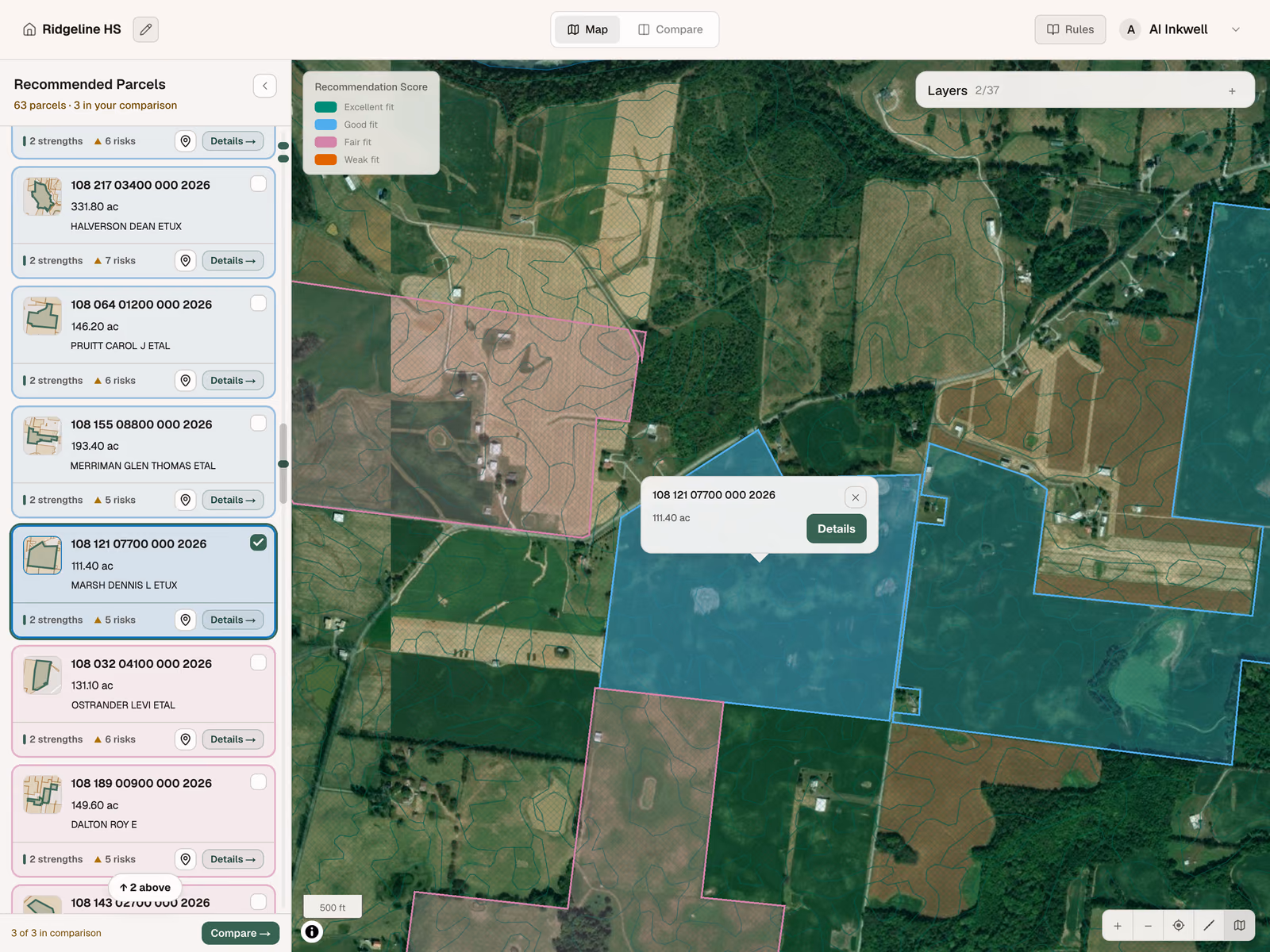The image size is (1270, 952).
Task: Click the edit pencil icon next to Ridgeline HS
Action: tap(145, 29)
